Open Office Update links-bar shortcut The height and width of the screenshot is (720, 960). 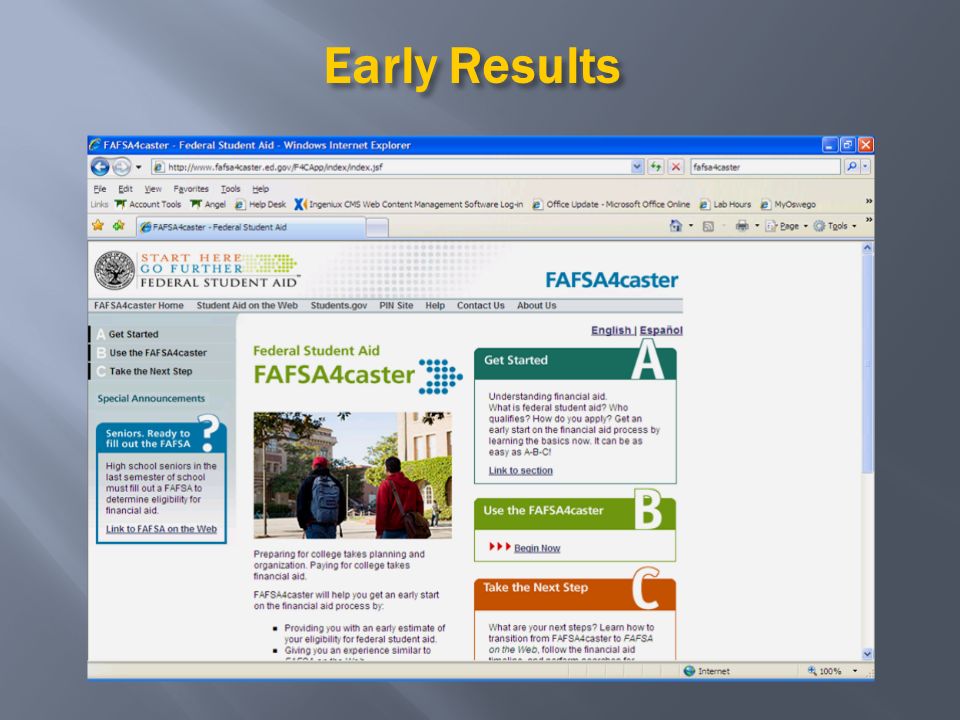[611, 204]
